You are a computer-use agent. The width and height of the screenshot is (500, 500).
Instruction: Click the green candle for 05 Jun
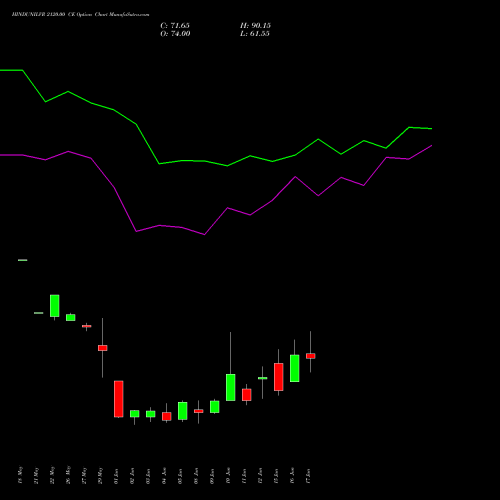tap(183, 411)
